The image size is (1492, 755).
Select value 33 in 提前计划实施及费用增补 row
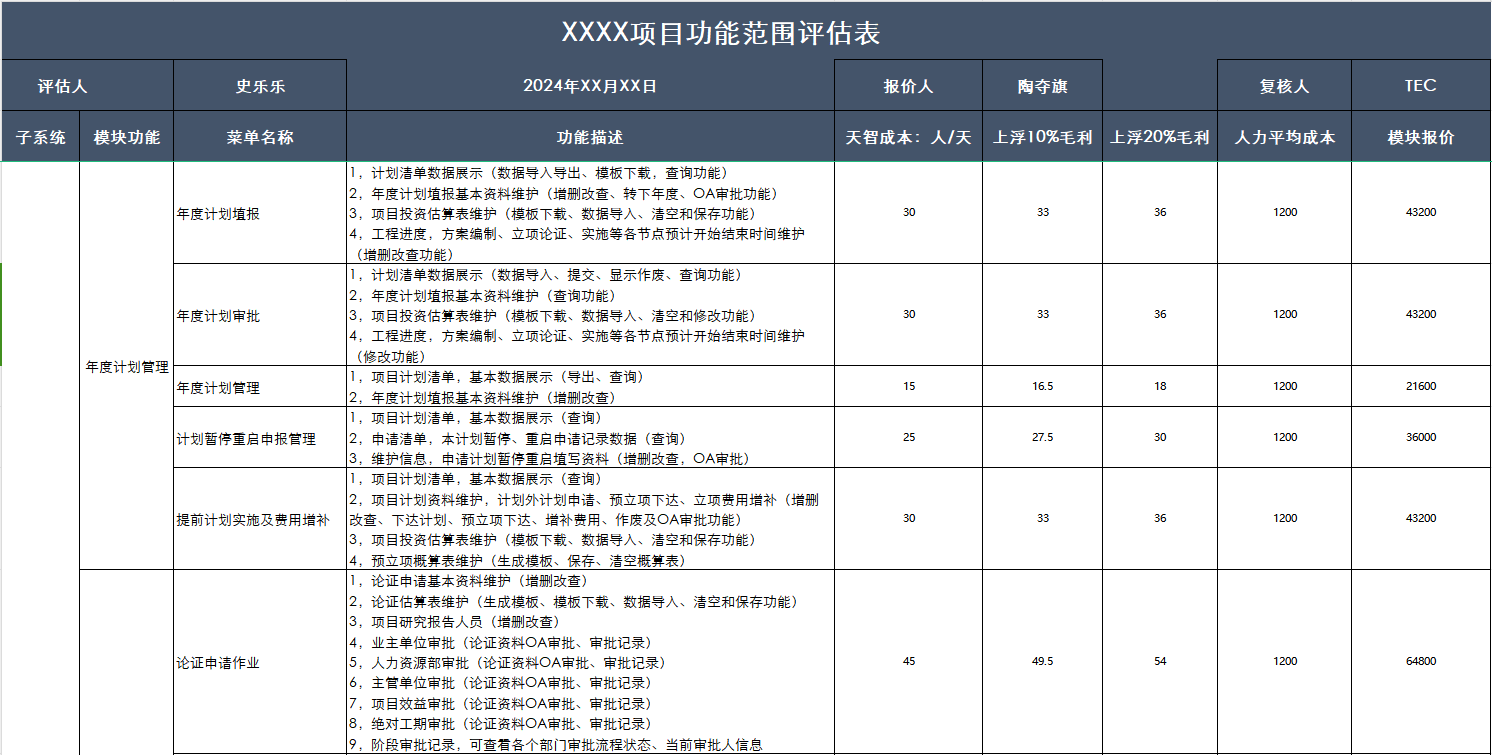point(1042,518)
